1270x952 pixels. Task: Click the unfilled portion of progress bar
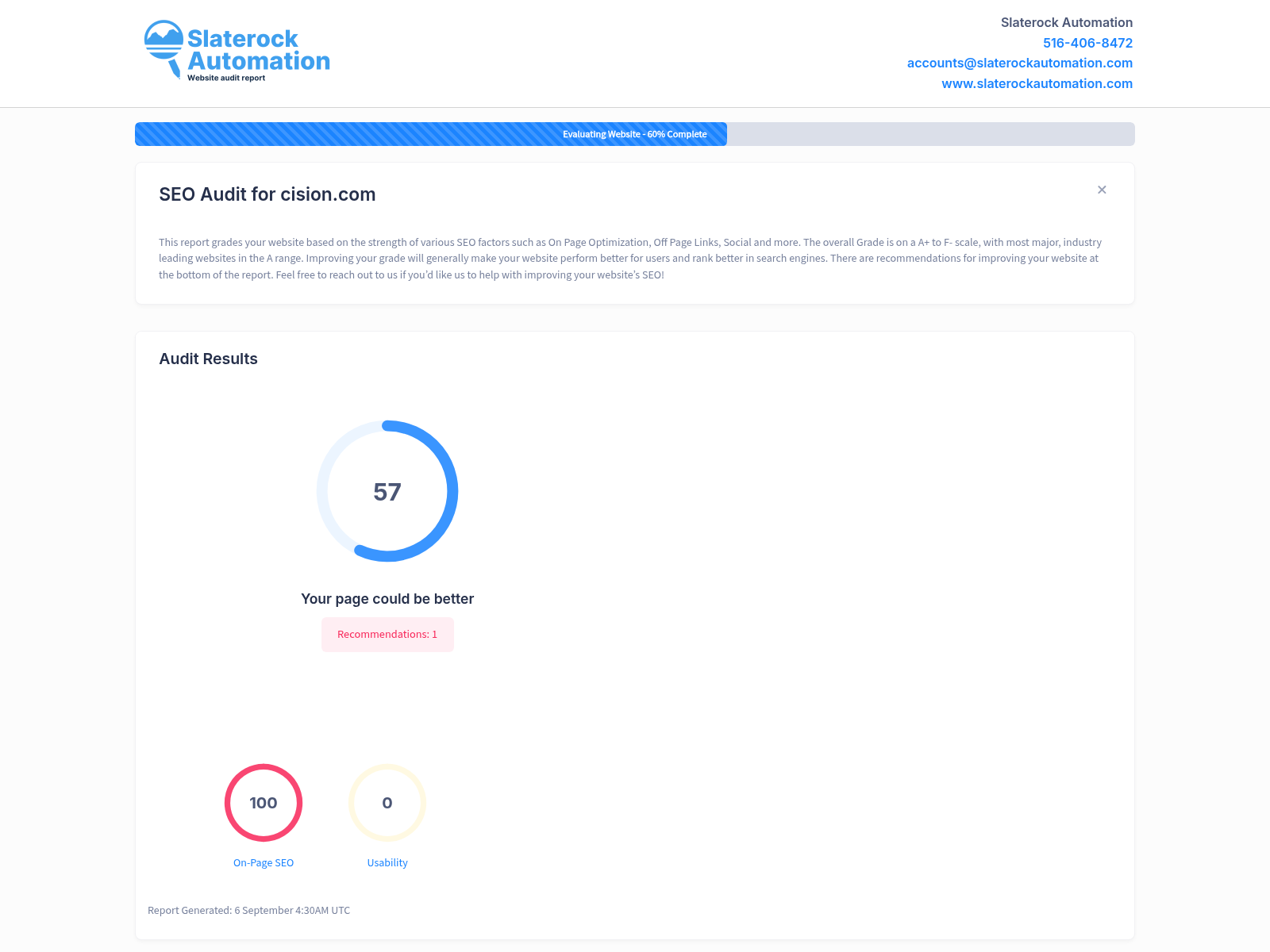coord(930,134)
